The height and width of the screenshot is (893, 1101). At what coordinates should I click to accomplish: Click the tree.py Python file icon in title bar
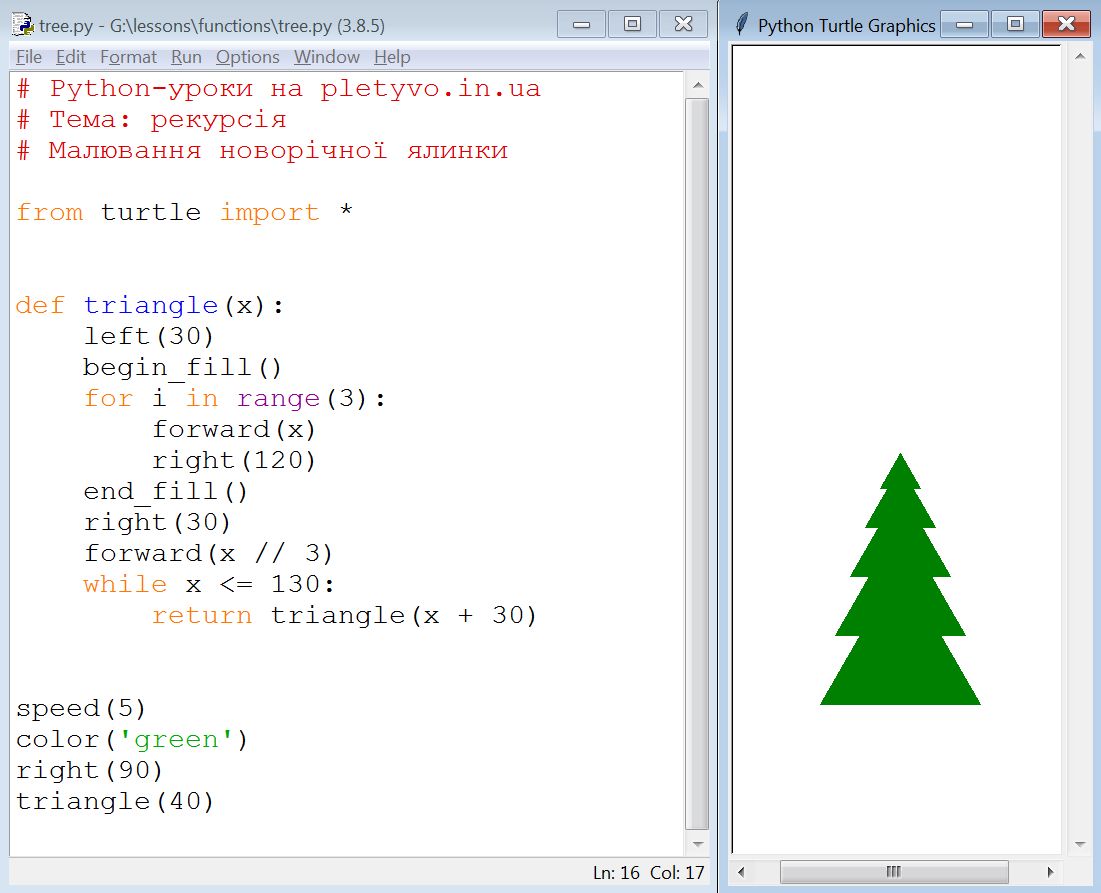pyautogui.click(x=22, y=25)
